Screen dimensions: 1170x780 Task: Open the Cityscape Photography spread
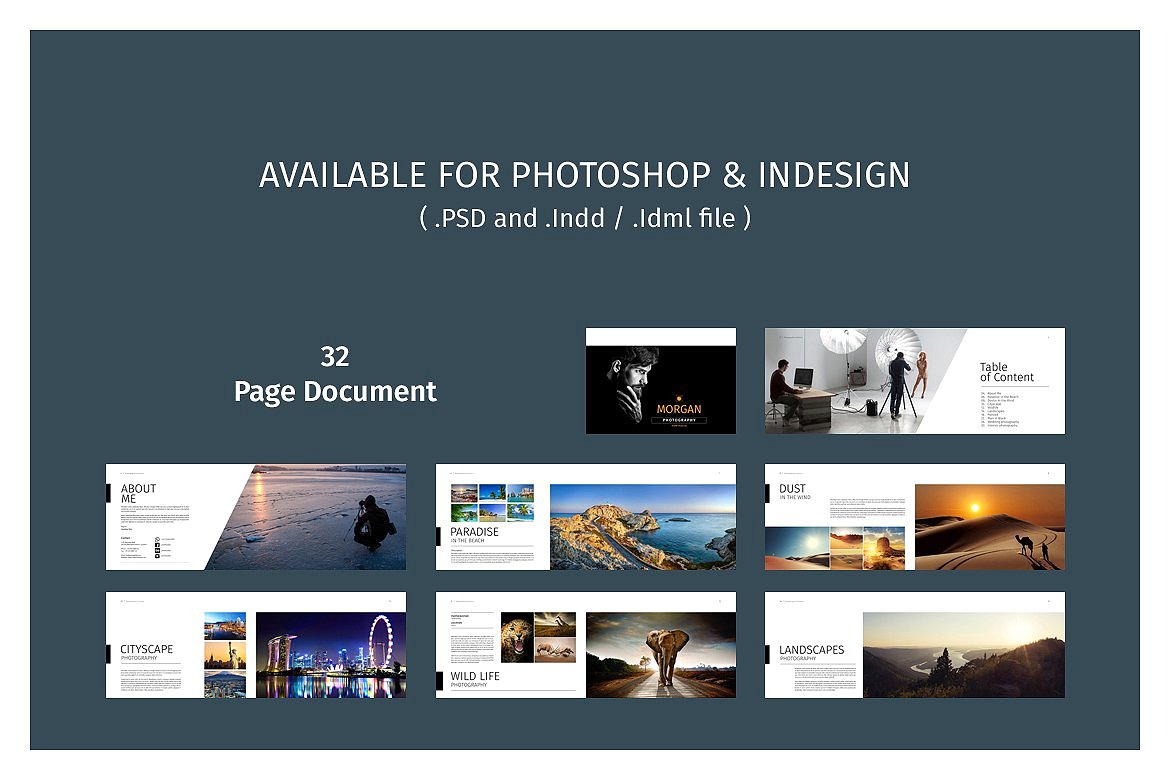click(x=256, y=645)
